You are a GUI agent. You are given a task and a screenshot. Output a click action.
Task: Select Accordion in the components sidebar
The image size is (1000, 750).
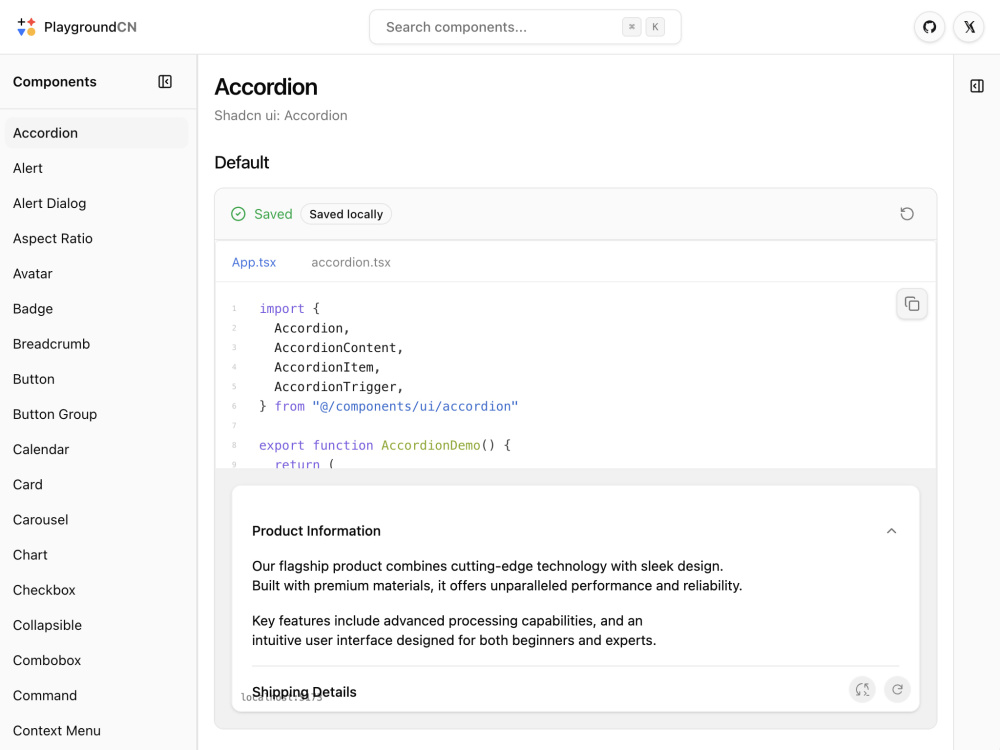96,133
